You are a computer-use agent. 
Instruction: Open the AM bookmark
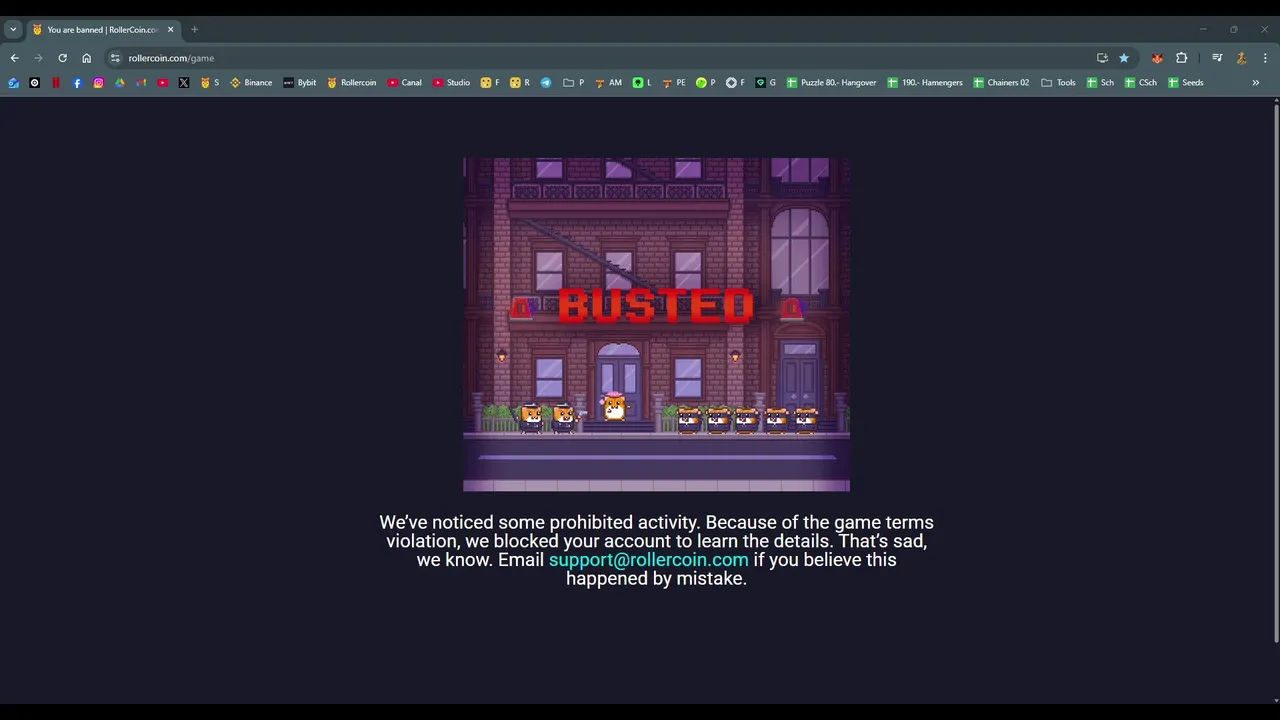click(x=608, y=83)
